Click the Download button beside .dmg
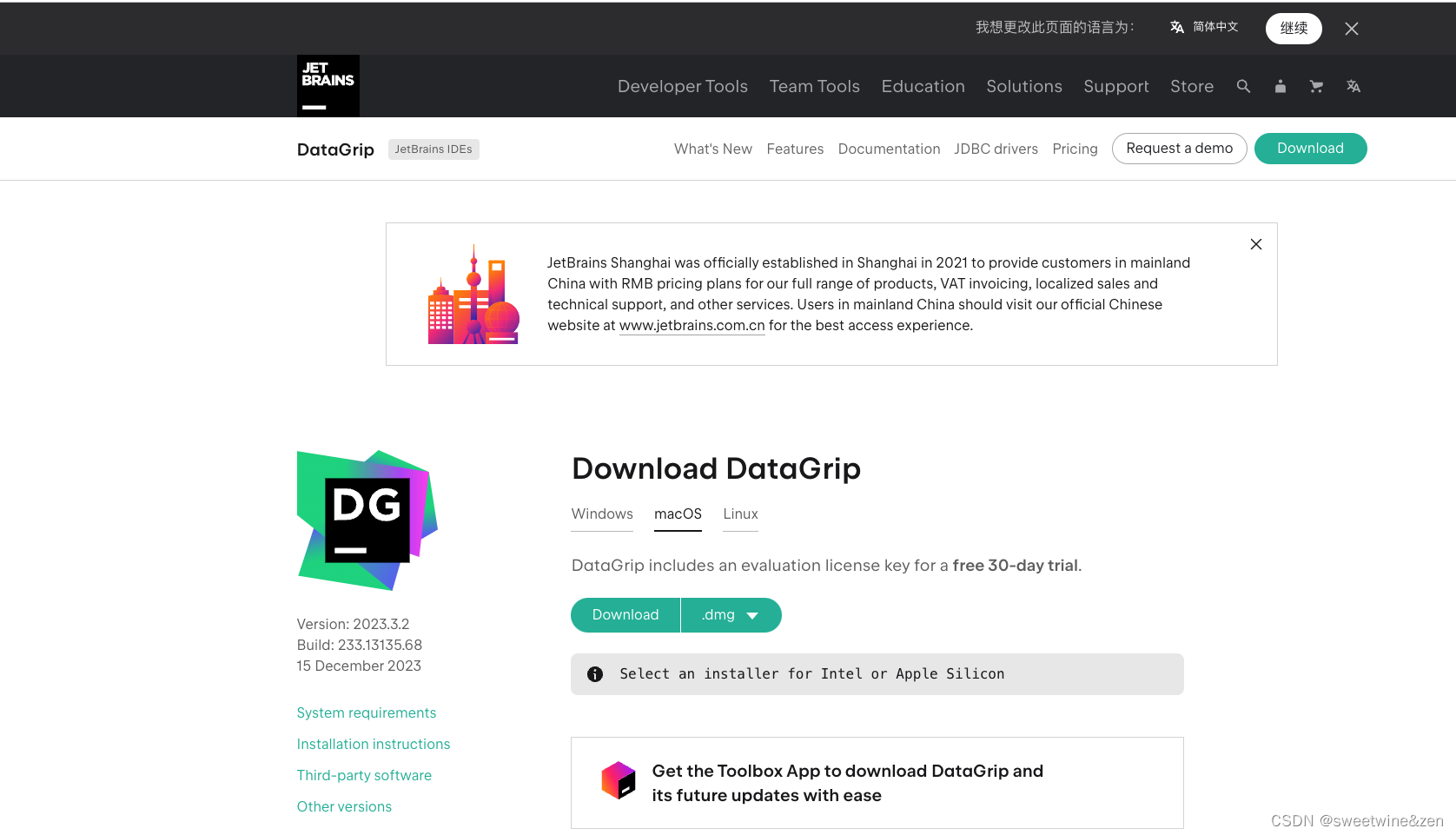1456x835 pixels. 625,615
